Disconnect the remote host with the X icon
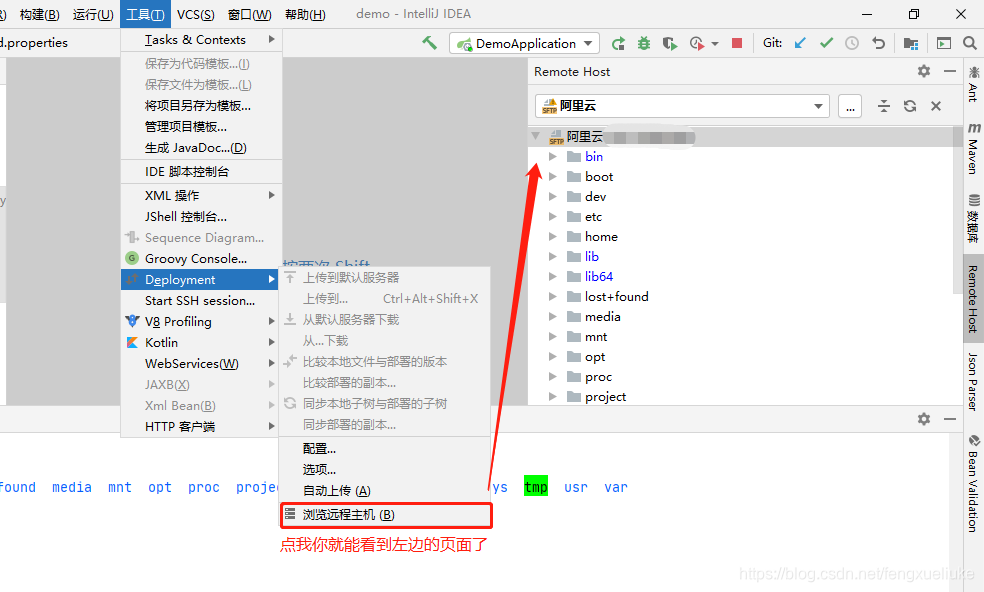 coord(936,106)
